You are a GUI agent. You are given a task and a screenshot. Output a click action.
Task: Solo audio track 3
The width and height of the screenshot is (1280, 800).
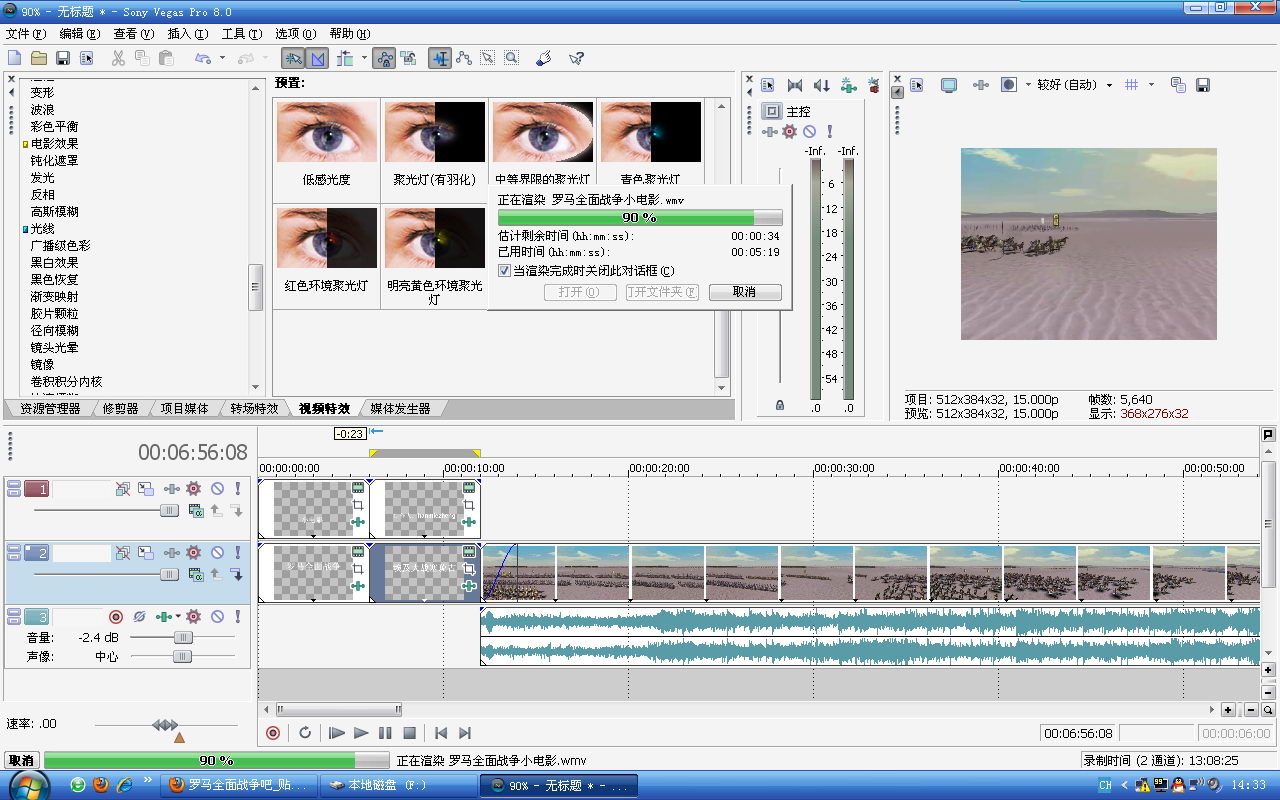[x=238, y=617]
